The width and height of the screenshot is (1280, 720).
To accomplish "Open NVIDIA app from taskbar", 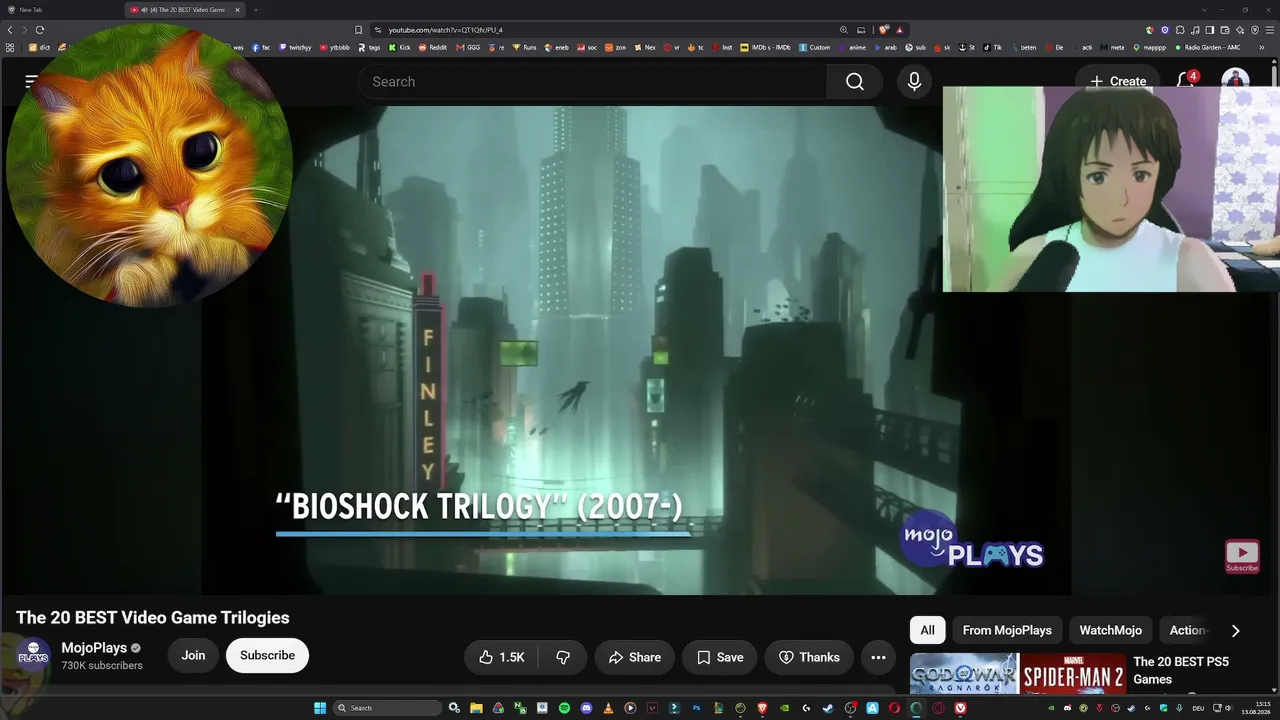I will [784, 708].
